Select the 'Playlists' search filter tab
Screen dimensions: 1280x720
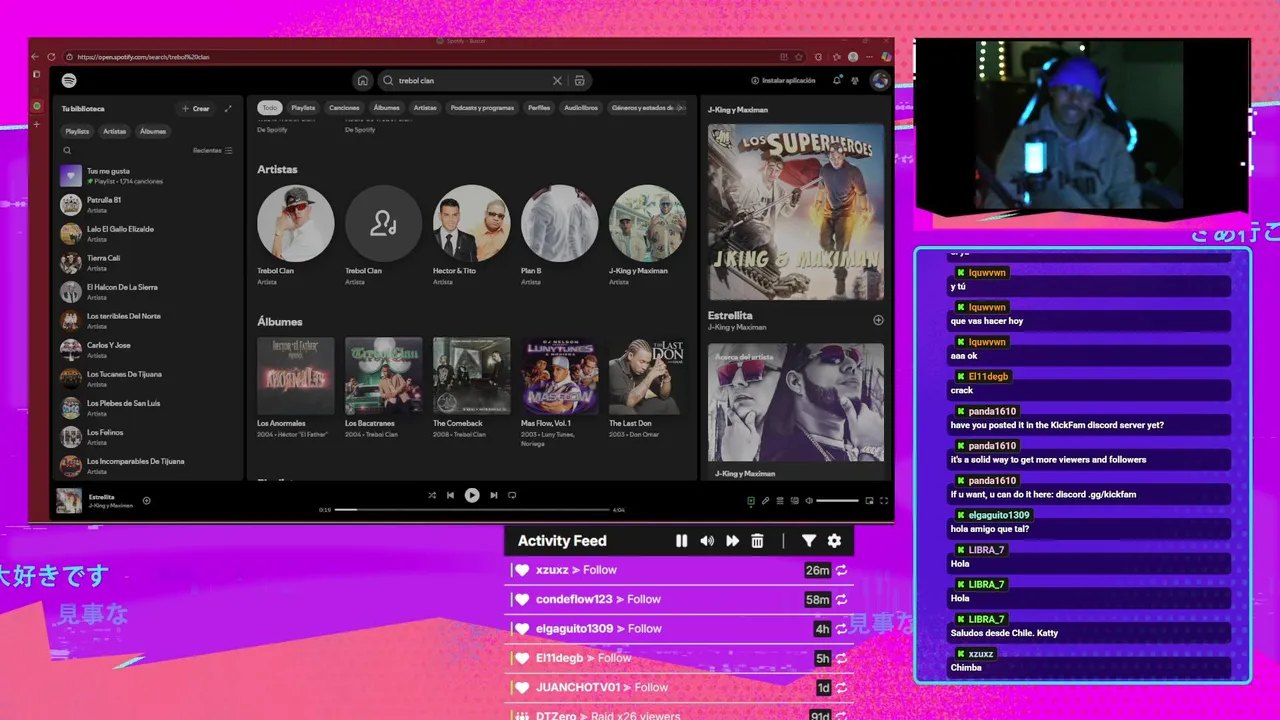click(x=303, y=107)
